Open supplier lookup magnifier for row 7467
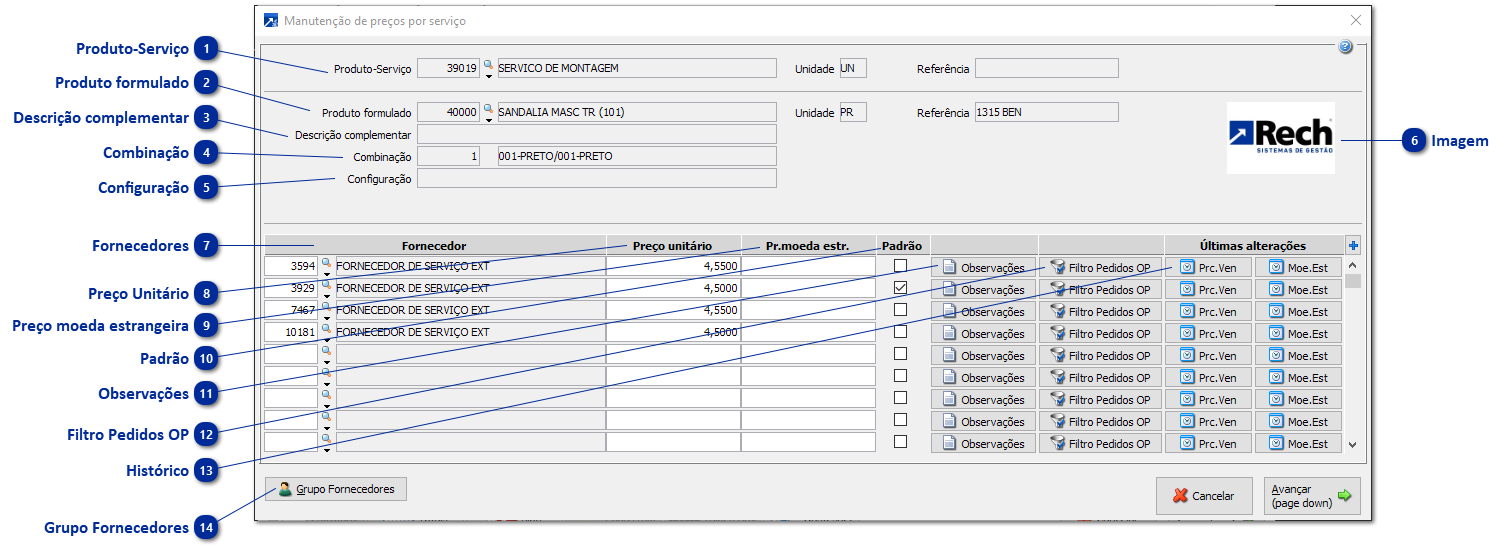Viewport: 1505px width, 554px height. [325, 307]
